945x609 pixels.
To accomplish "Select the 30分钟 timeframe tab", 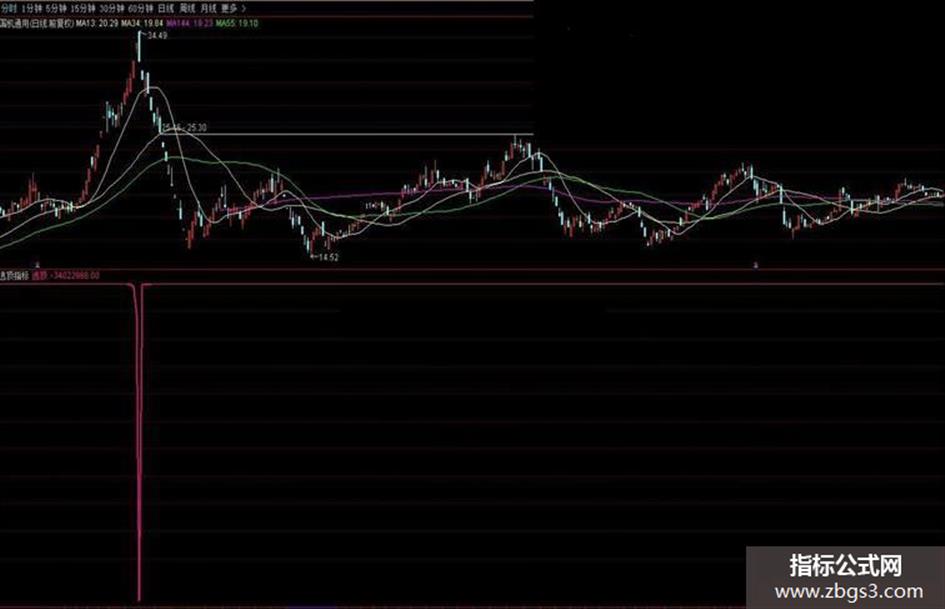I will pyautogui.click(x=112, y=8).
